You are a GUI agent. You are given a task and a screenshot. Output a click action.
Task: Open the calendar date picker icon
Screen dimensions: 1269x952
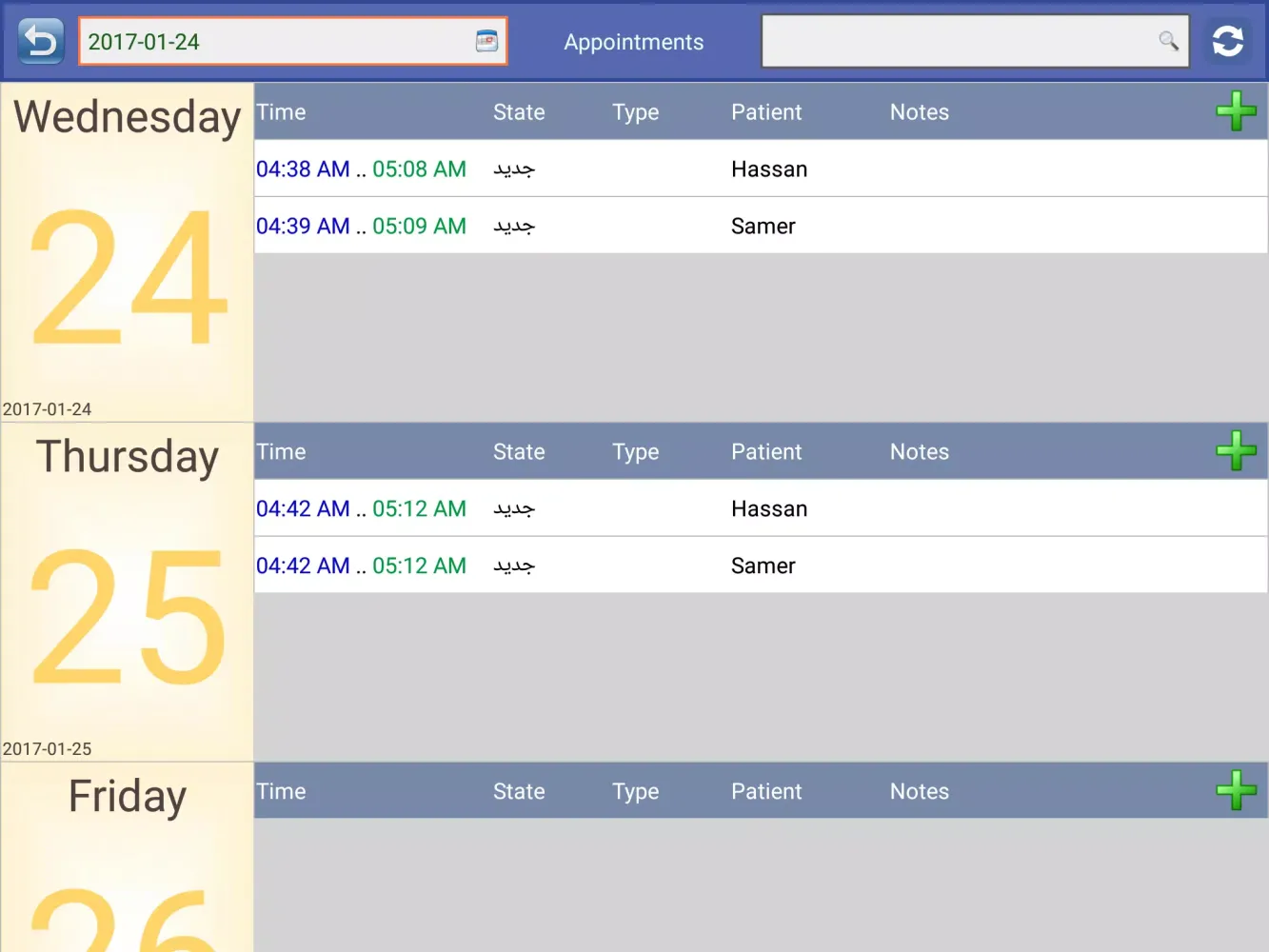[x=486, y=41]
